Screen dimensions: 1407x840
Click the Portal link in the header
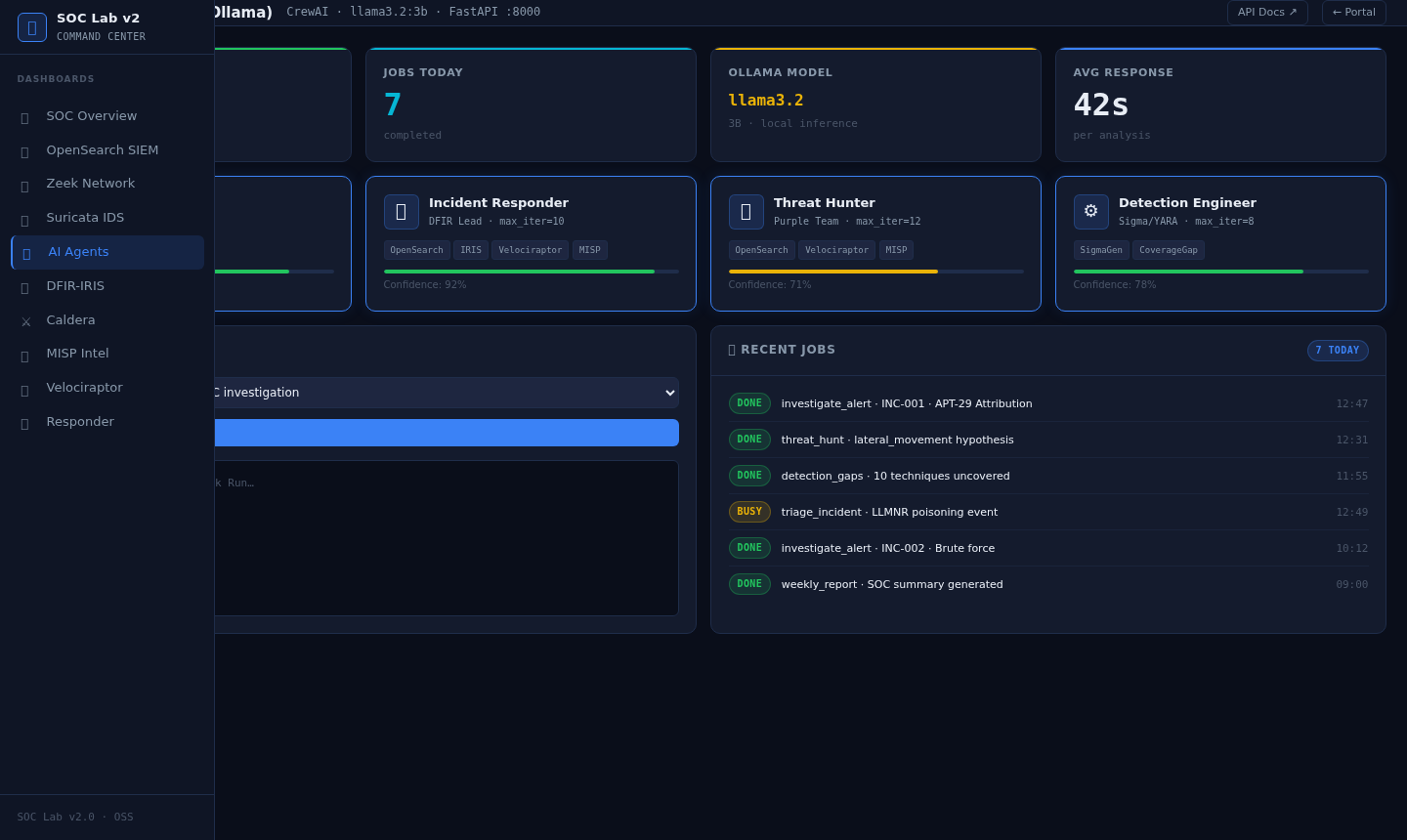coord(1353,12)
